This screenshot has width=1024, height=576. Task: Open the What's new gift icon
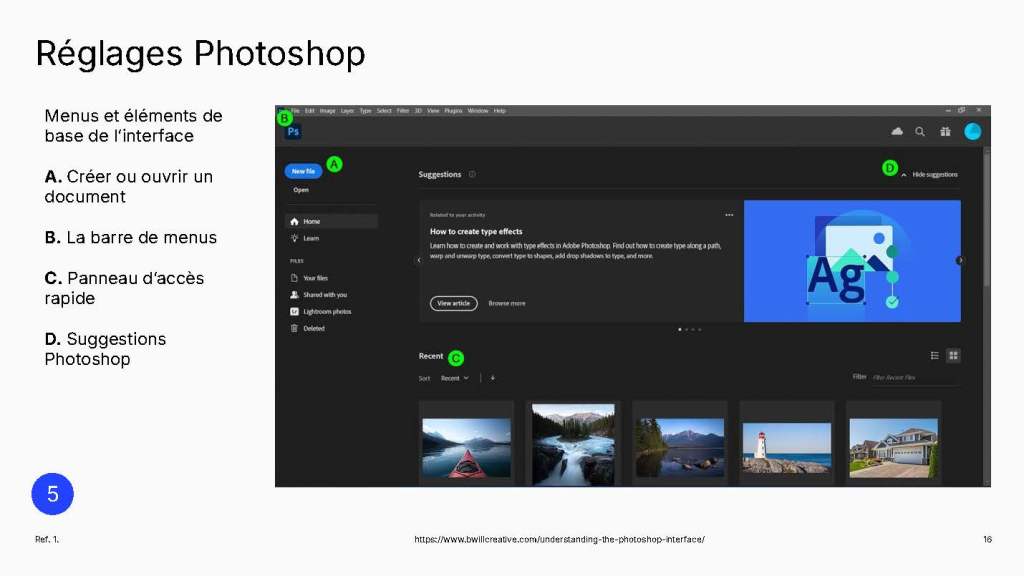[945, 132]
